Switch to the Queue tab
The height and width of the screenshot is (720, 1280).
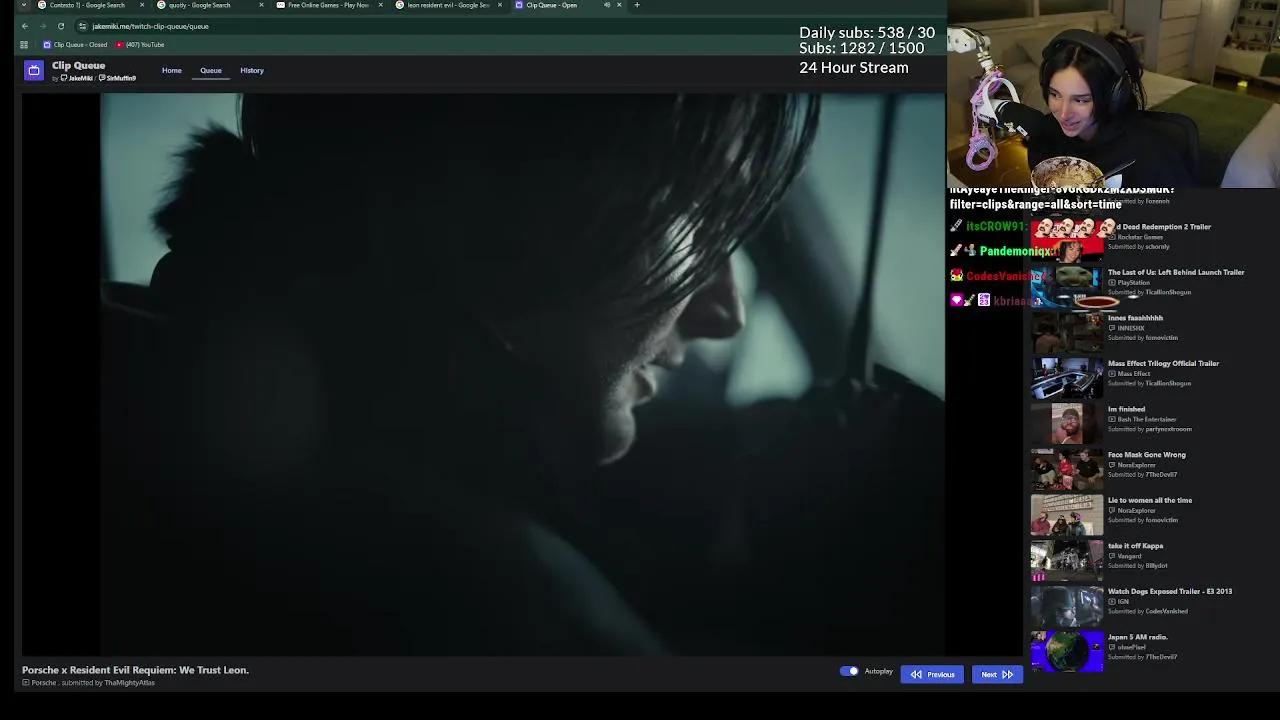point(211,71)
